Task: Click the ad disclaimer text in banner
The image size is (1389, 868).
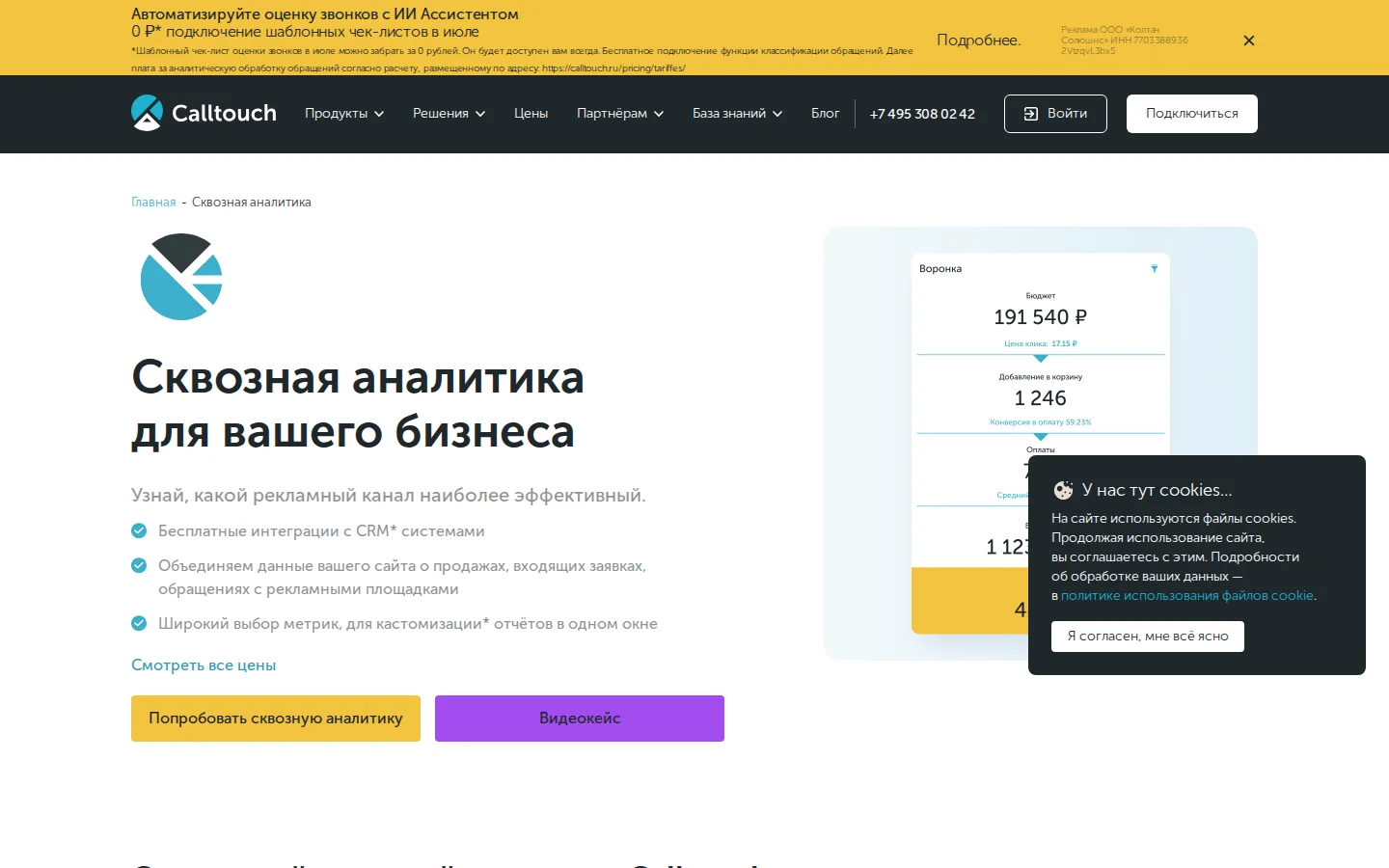Action: click(x=1125, y=41)
